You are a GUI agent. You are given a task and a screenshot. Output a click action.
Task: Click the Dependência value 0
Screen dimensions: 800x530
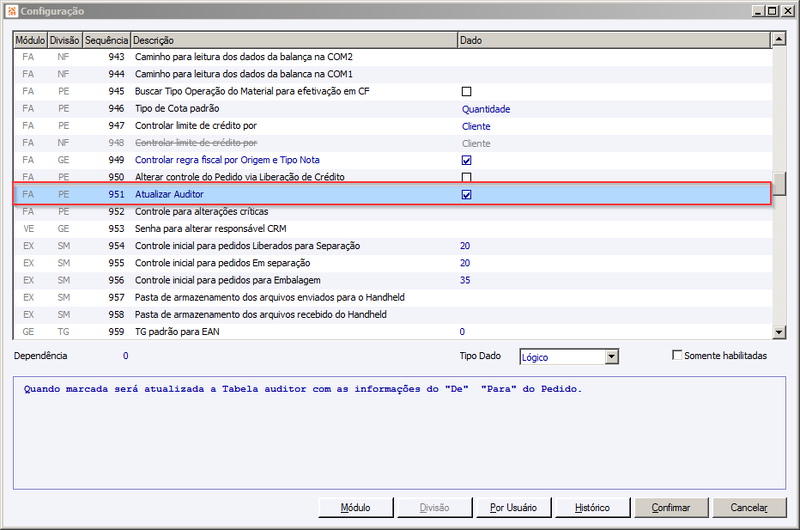[126, 356]
